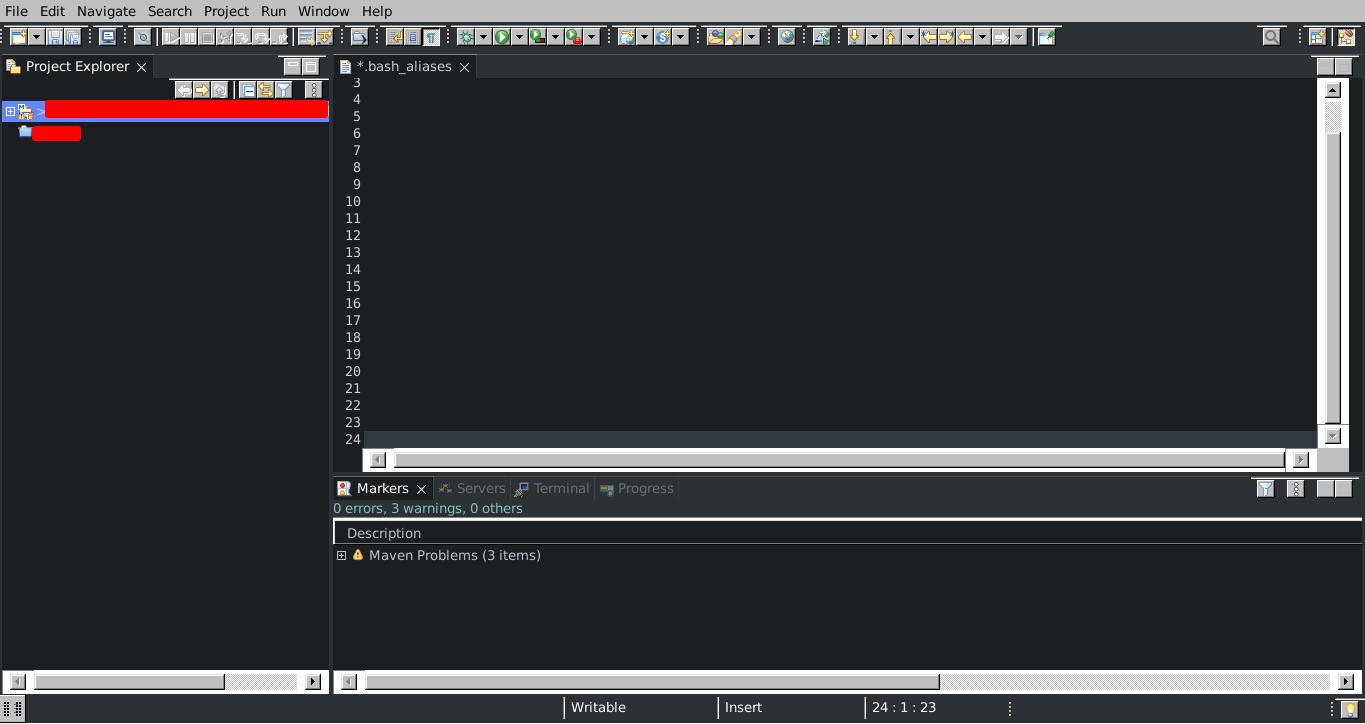
Task: Click the External Tools run icon
Action: (574, 37)
